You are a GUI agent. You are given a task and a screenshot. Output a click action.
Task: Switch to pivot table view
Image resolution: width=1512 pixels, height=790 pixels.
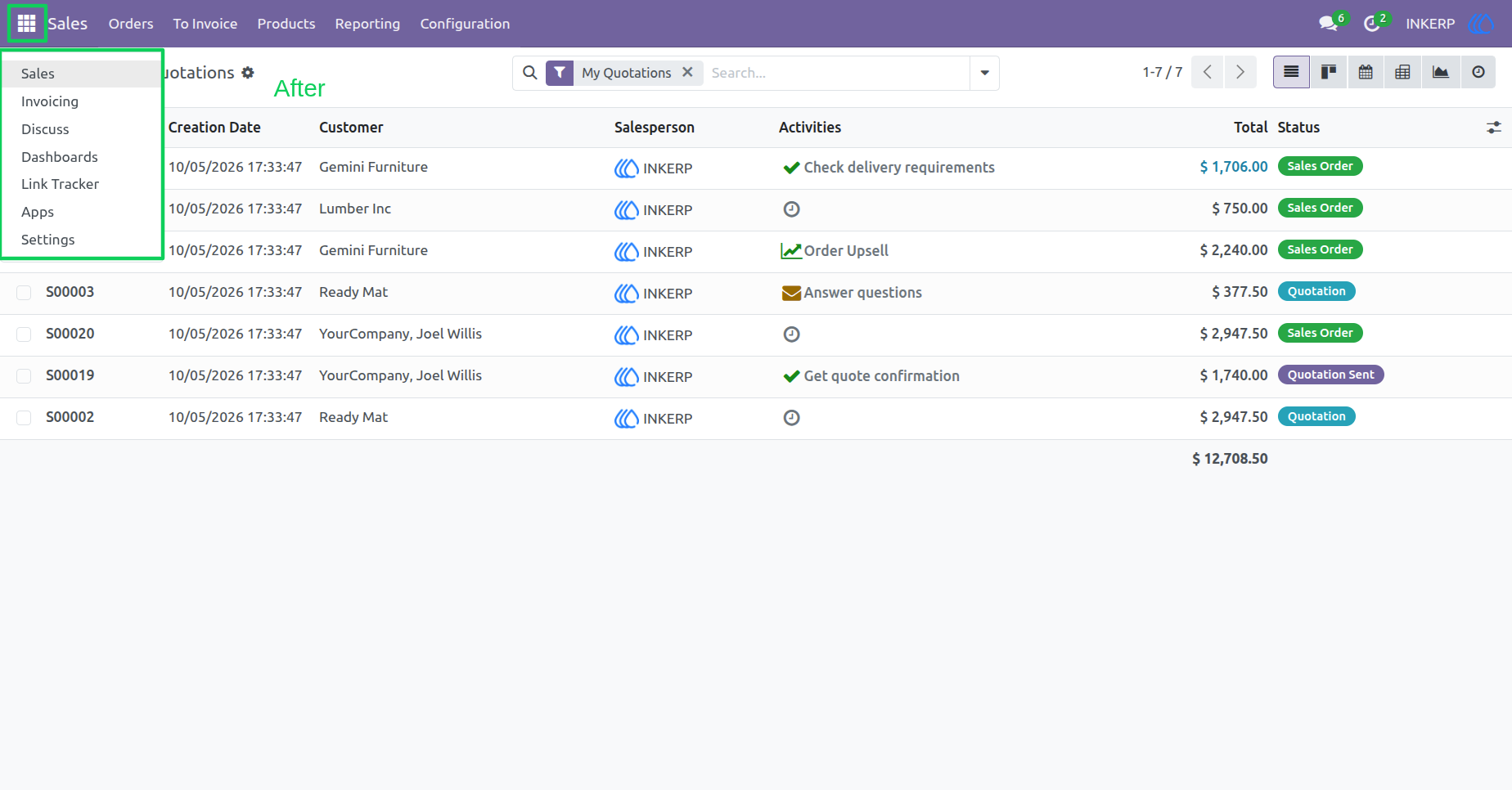[x=1402, y=72]
